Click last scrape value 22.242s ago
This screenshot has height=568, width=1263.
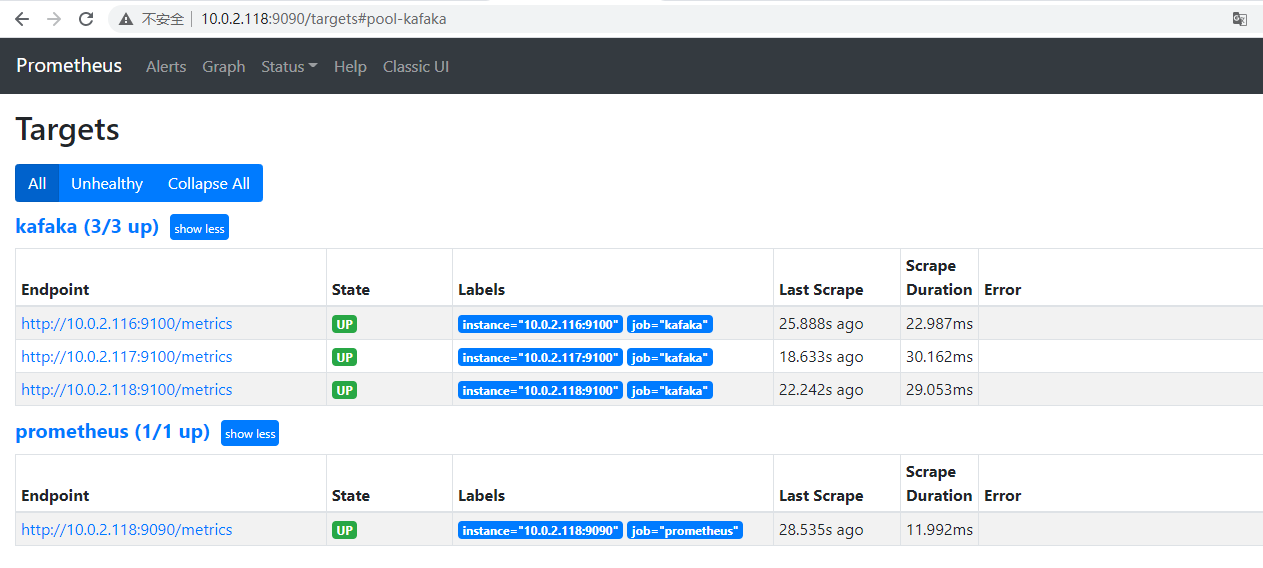click(x=821, y=389)
